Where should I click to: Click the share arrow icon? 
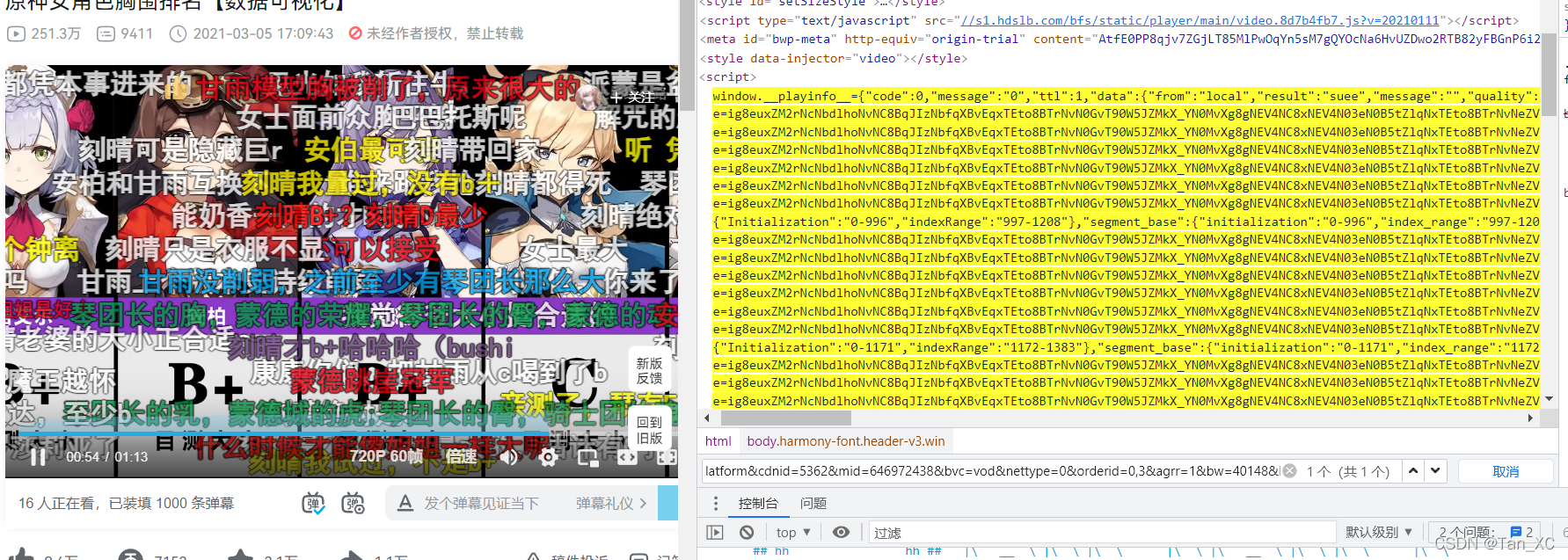(351, 555)
